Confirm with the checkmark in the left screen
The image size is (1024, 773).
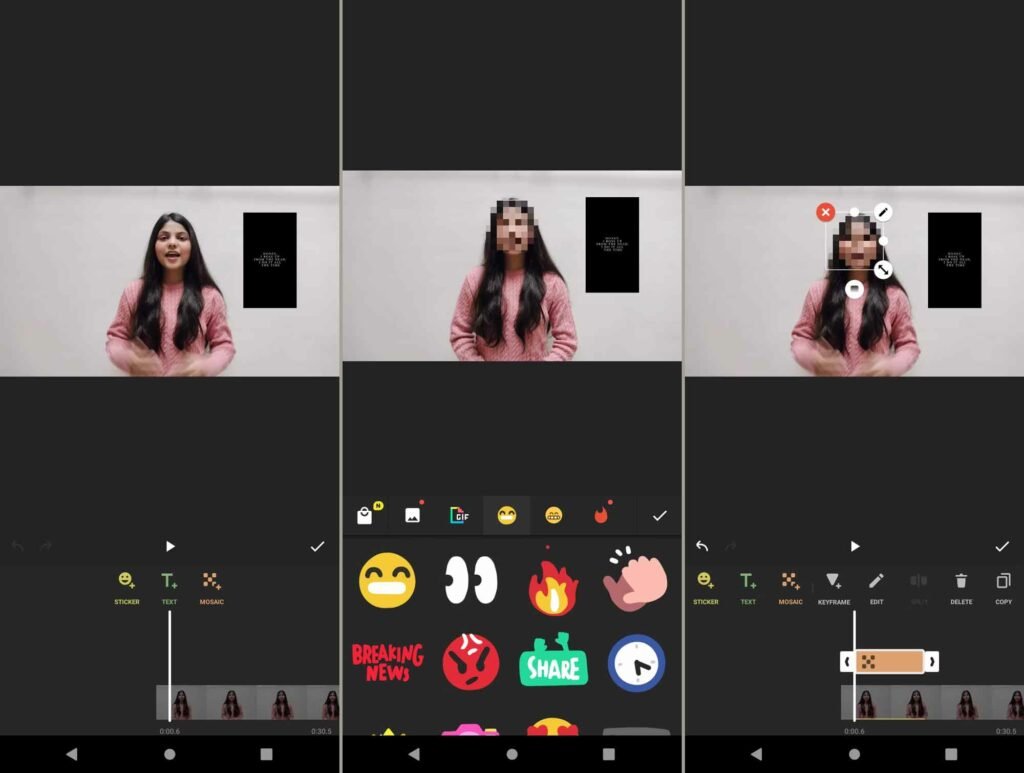317,546
